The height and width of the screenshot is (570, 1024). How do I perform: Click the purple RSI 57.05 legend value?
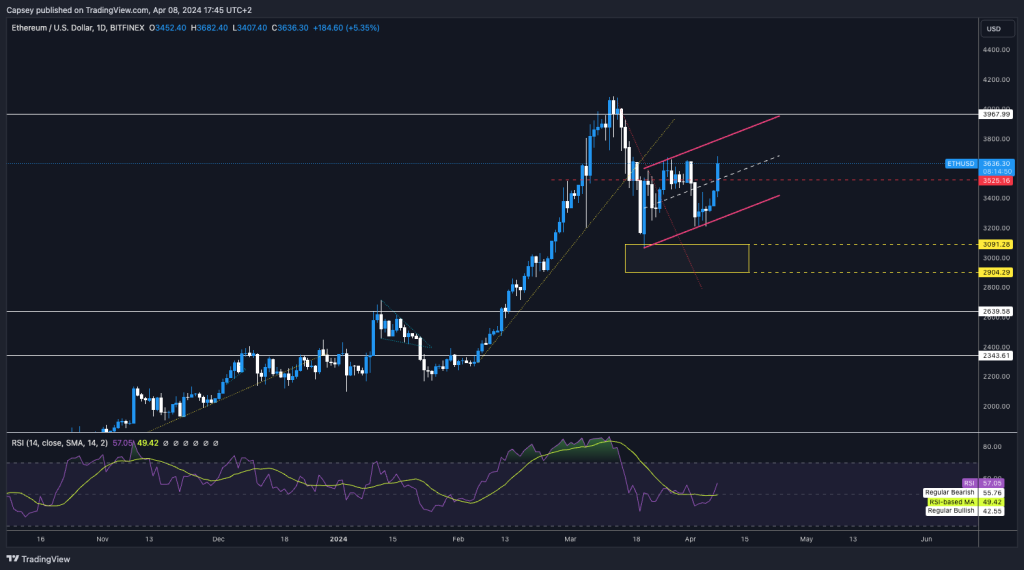point(122,443)
